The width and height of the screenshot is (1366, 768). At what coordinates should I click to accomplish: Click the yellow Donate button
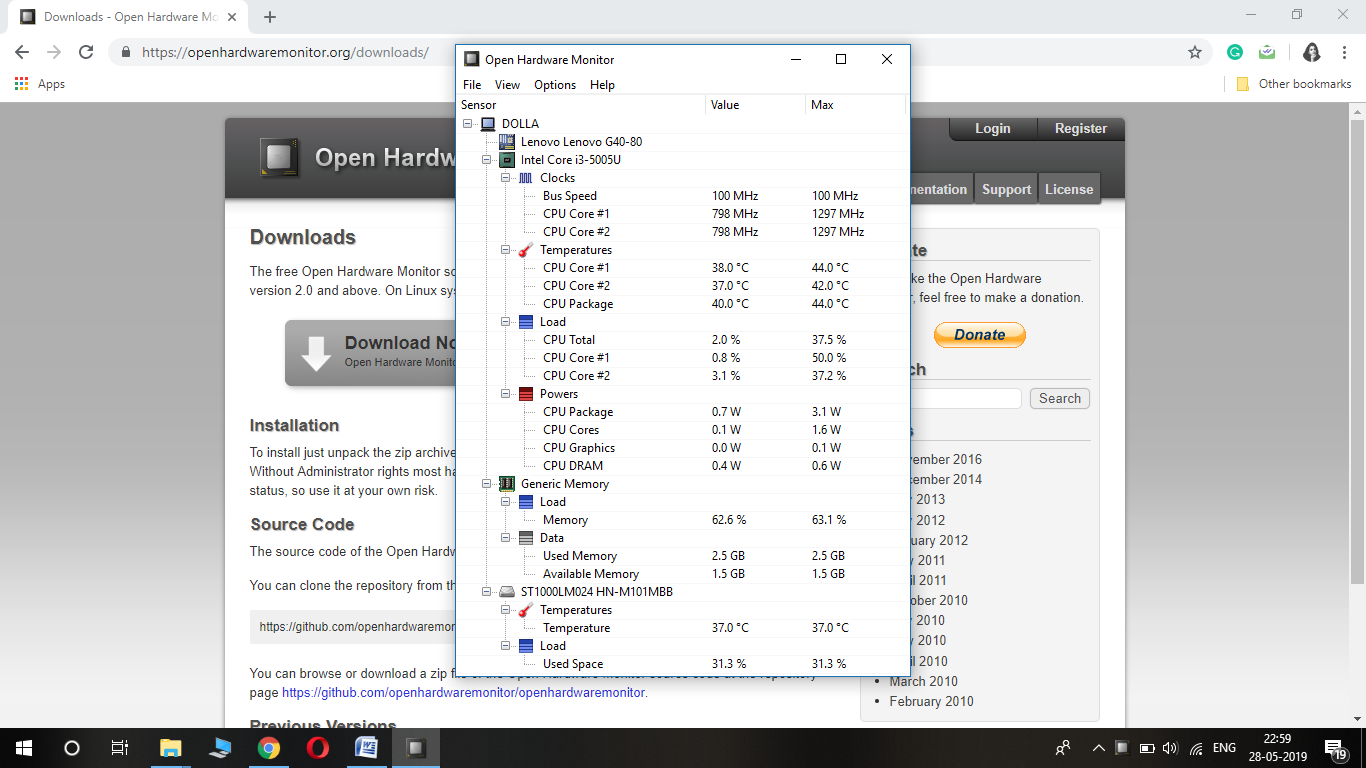[x=980, y=335]
